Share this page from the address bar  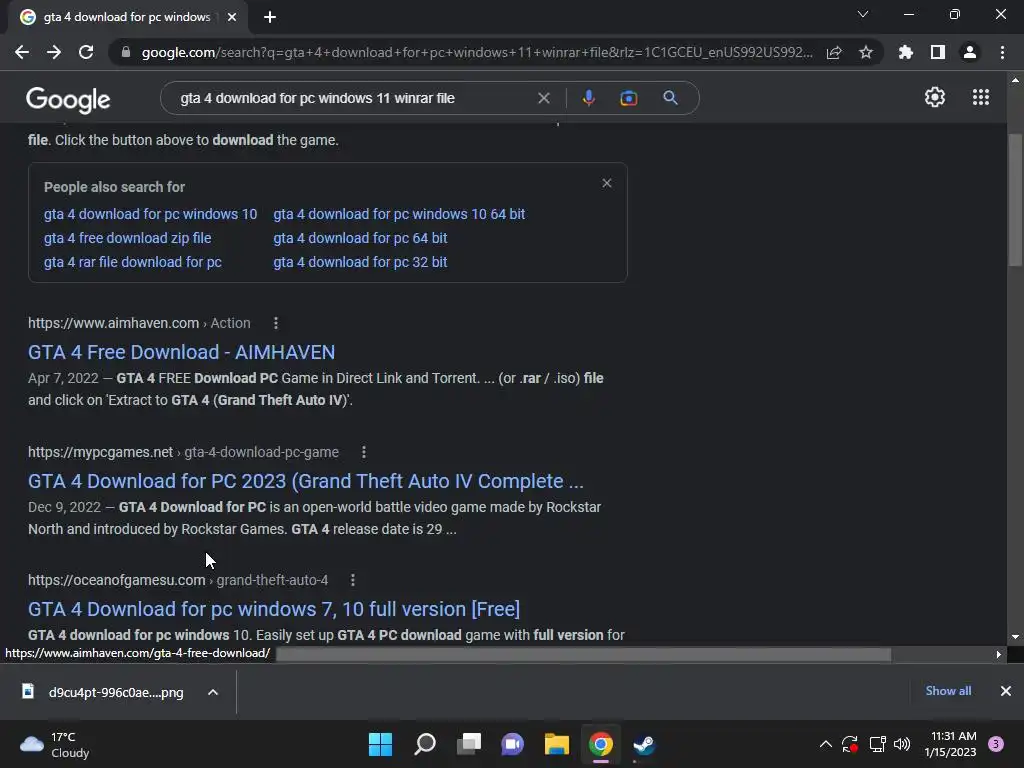pyautogui.click(x=834, y=52)
